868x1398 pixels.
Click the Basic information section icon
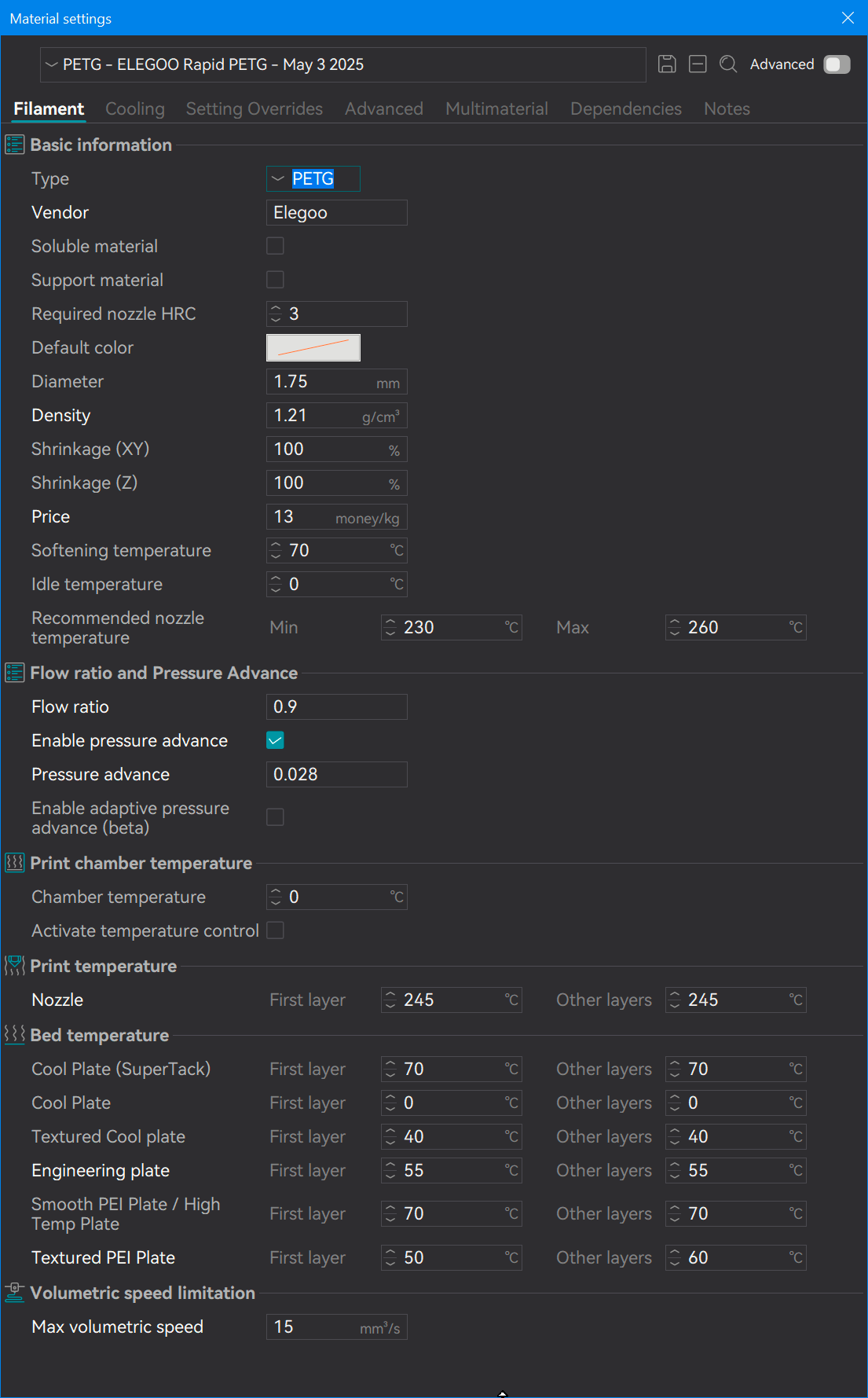15,145
